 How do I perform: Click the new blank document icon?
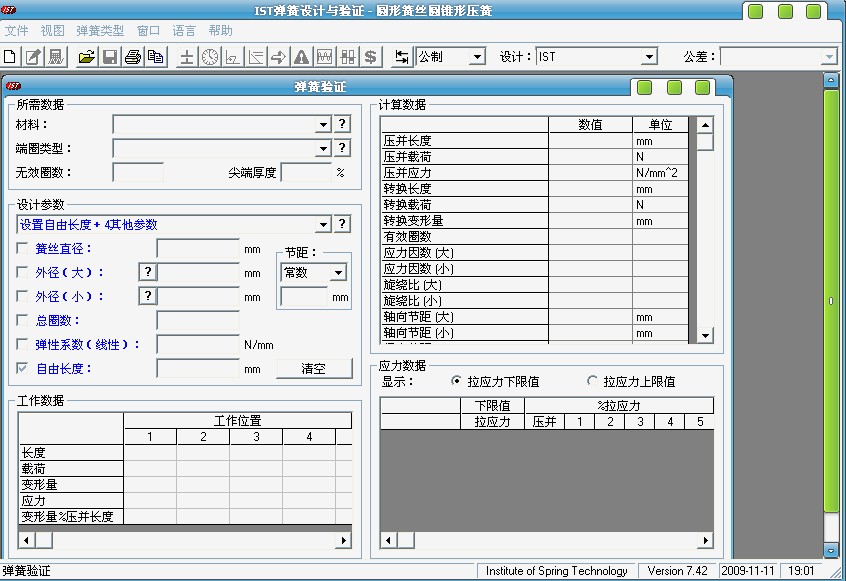pos(10,57)
